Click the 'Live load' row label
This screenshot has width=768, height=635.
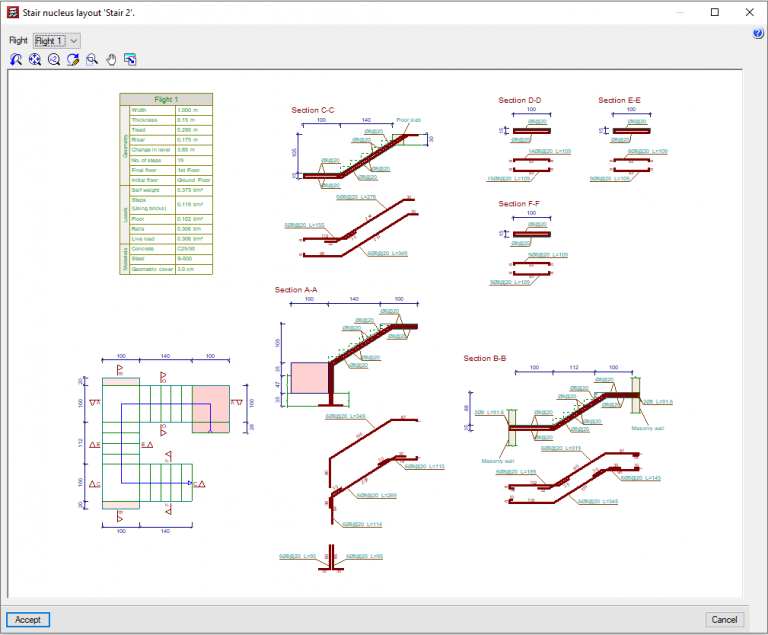pos(143,239)
